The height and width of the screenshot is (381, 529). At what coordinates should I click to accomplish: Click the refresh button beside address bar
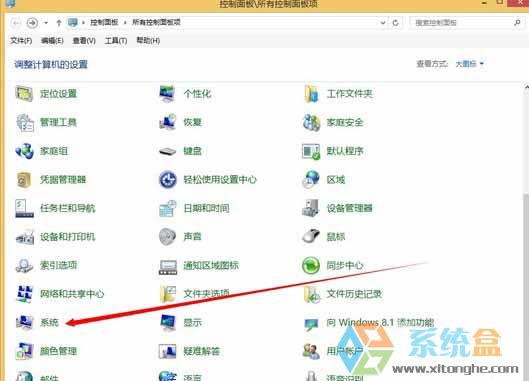pyautogui.click(x=395, y=23)
